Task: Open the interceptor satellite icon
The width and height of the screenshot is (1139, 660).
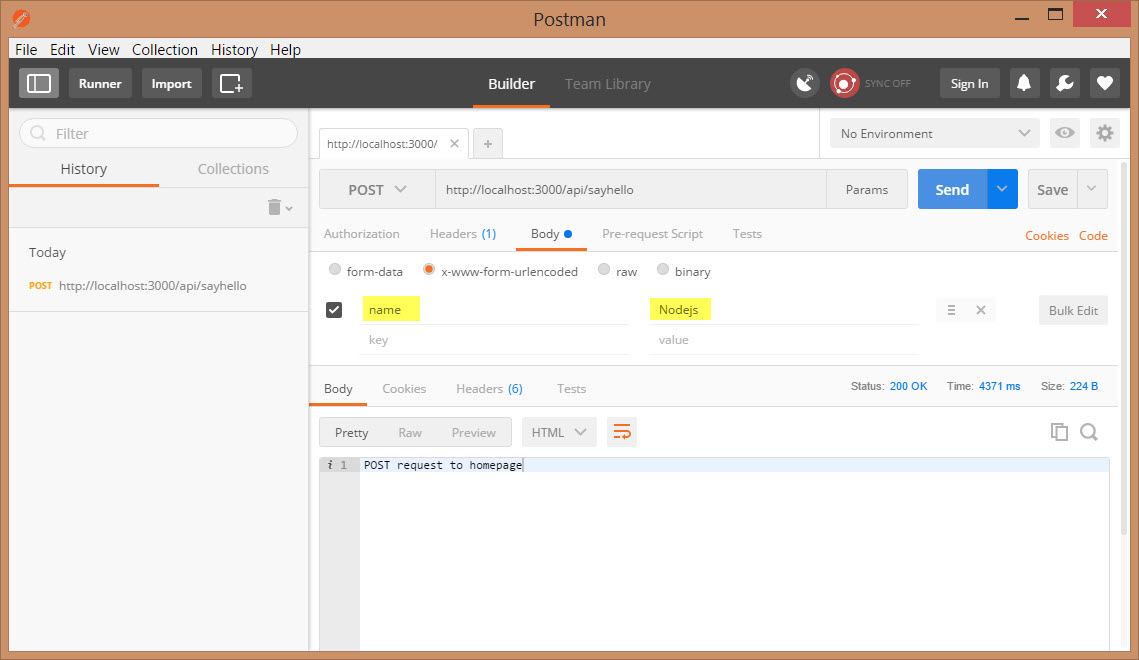Action: tap(805, 83)
